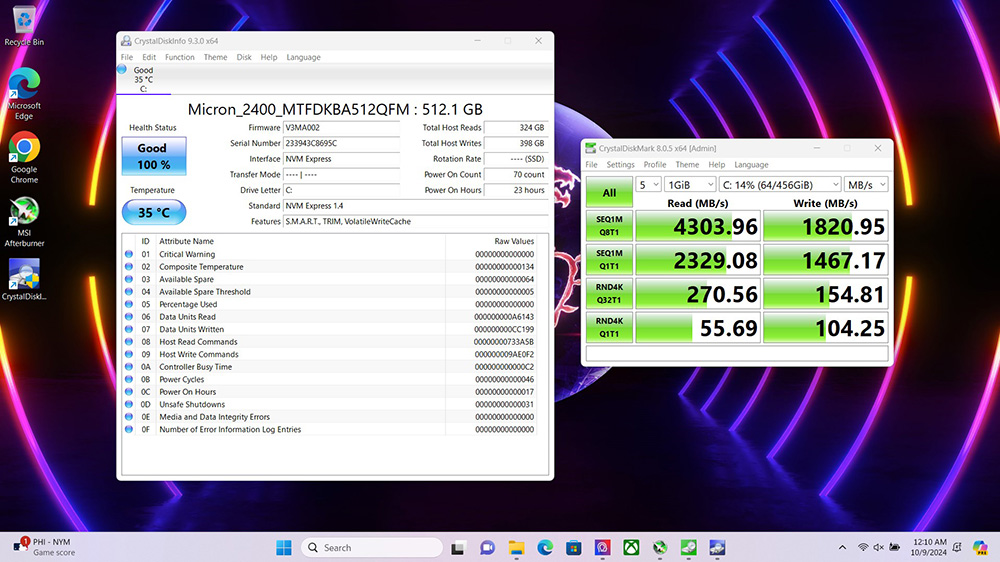
Task: Open the test count dropdown showing 5
Action: click(x=648, y=184)
